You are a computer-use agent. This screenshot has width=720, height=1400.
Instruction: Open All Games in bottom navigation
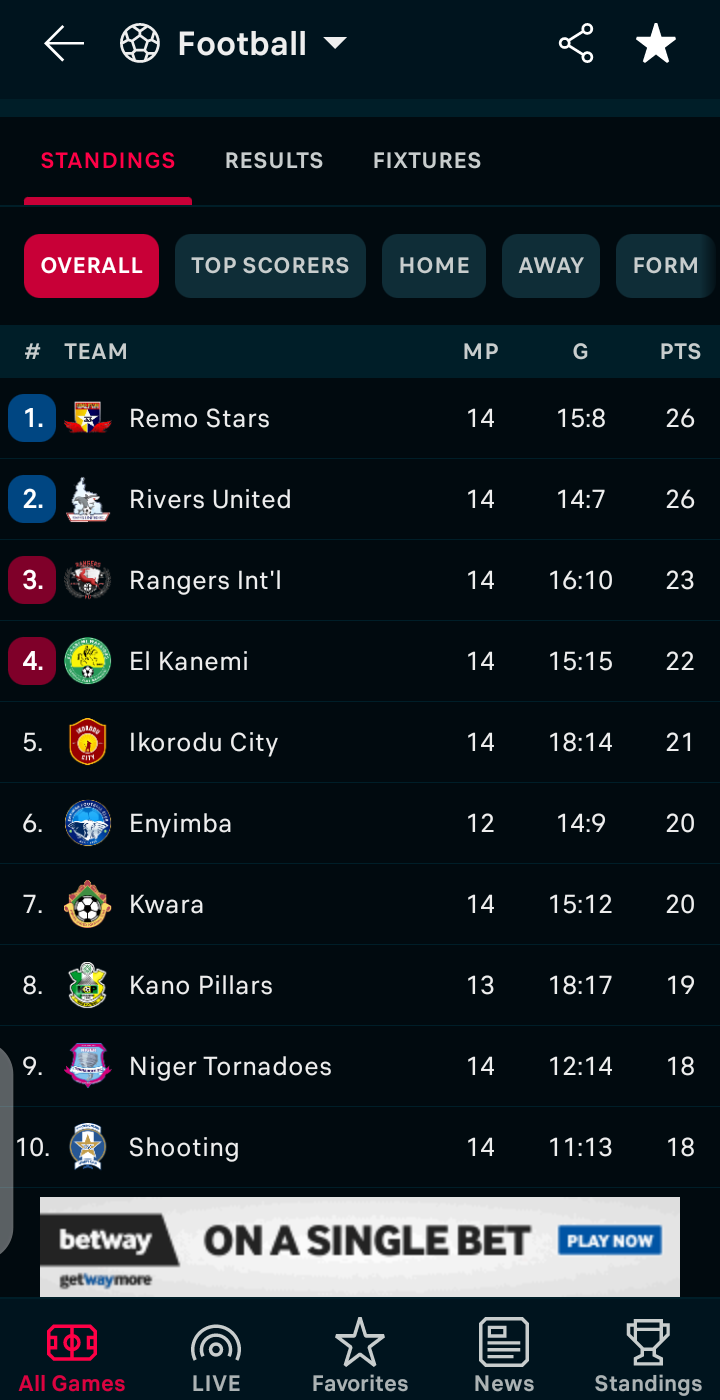tap(72, 1355)
